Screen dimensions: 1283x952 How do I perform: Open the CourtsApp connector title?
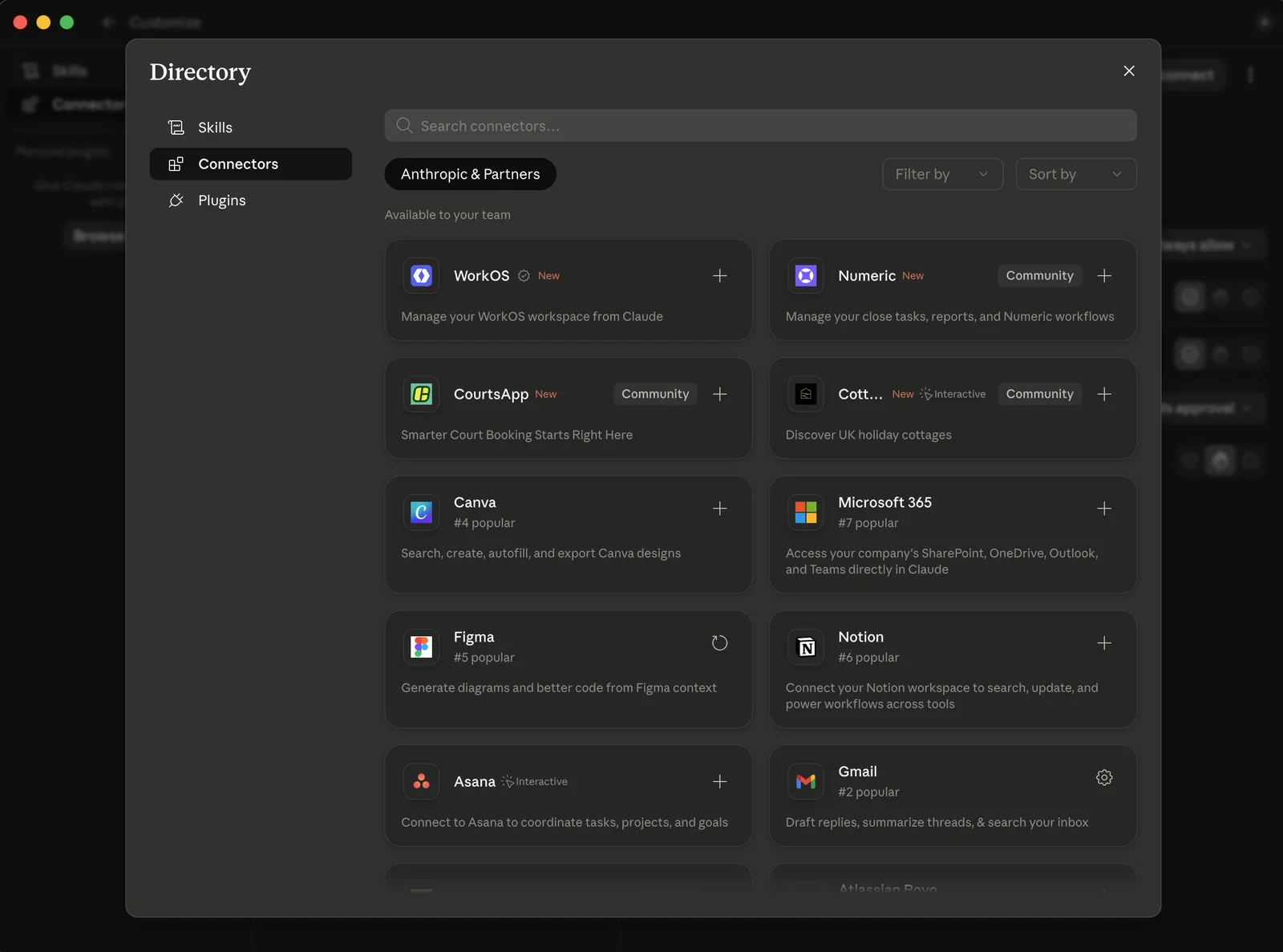(491, 395)
